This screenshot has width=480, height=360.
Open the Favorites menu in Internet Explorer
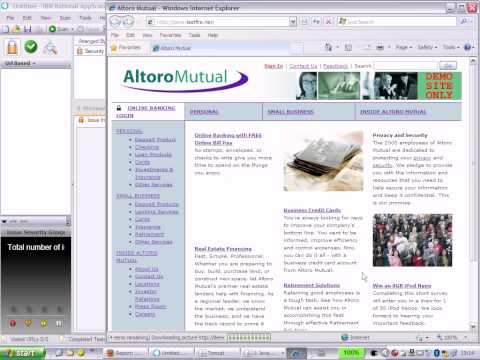click(x=170, y=35)
